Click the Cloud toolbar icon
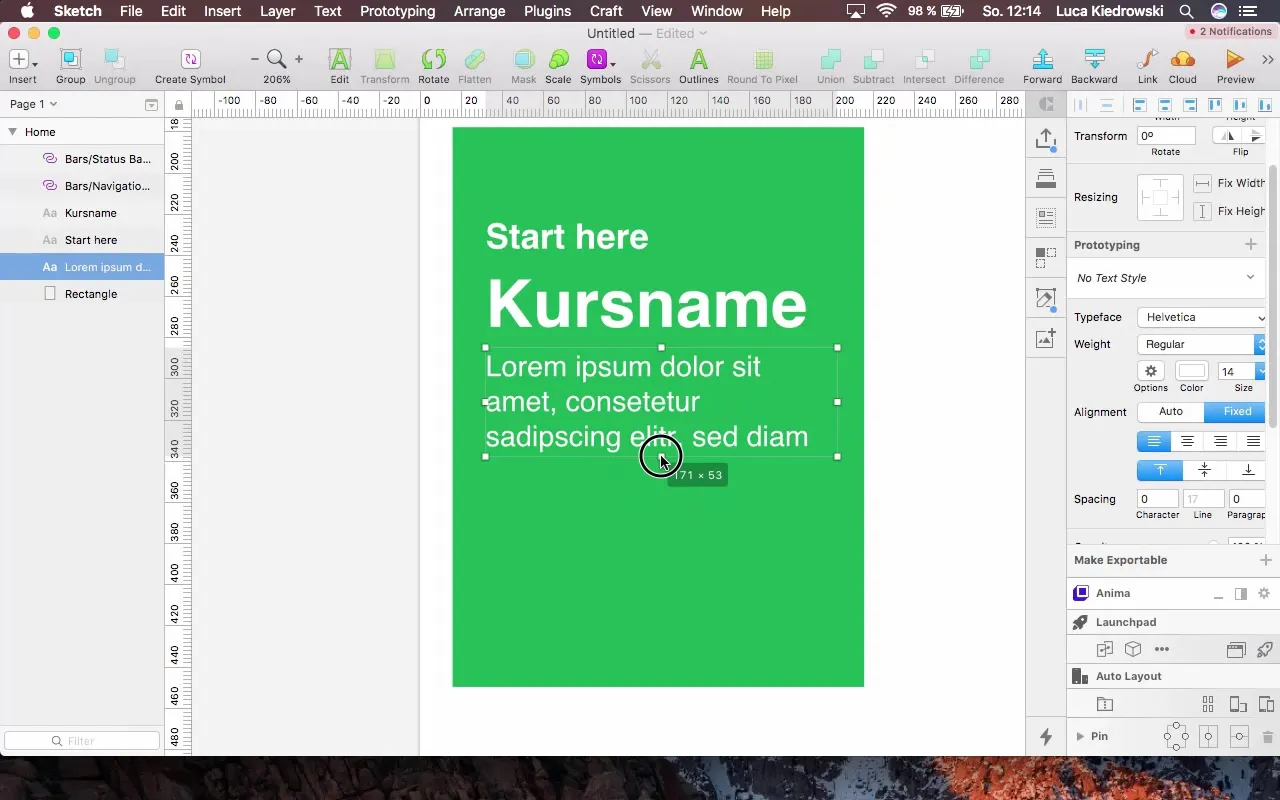The width and height of the screenshot is (1280, 800). tap(1182, 60)
